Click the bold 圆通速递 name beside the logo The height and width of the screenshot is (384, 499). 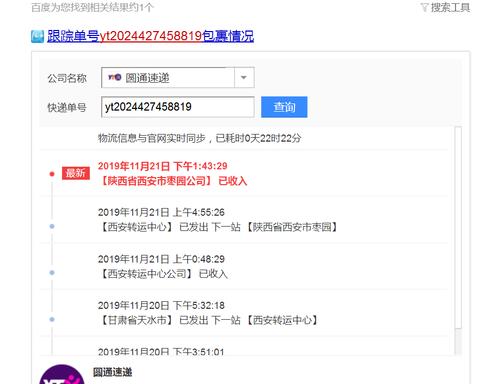point(113,372)
